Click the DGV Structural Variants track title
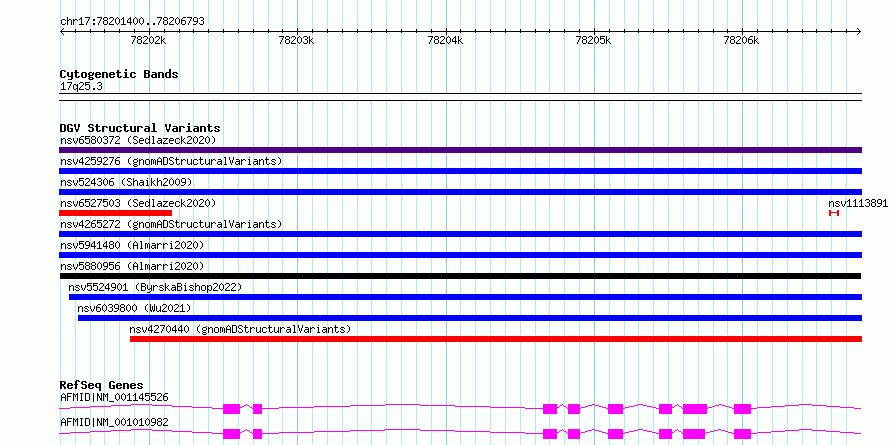The image size is (890, 445). (x=140, y=128)
